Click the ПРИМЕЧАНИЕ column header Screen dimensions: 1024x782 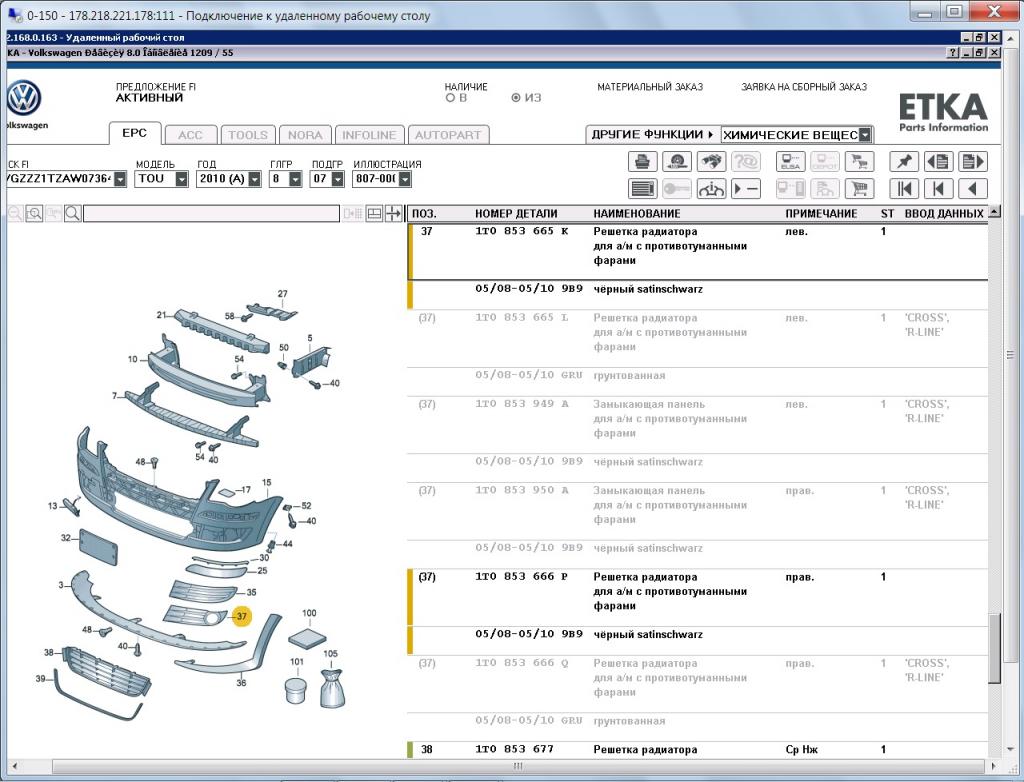(x=821, y=214)
